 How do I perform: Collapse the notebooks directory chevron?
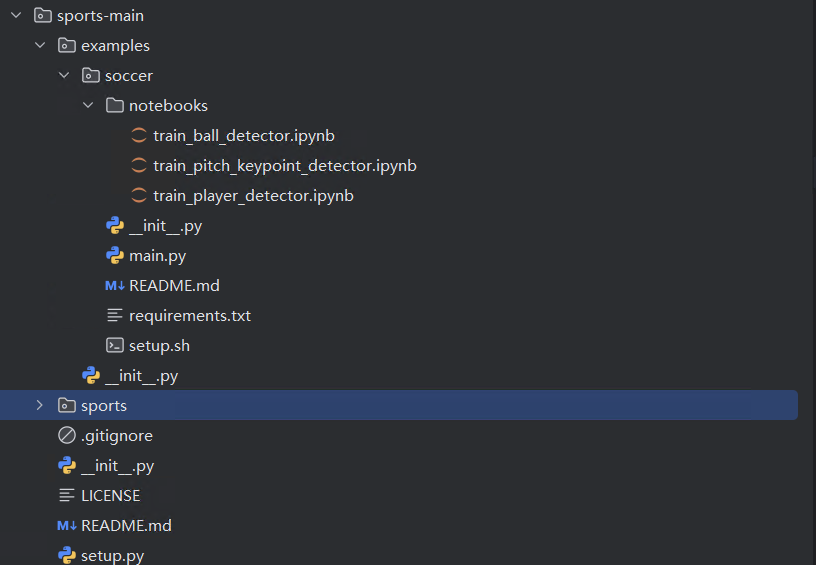[88, 106]
